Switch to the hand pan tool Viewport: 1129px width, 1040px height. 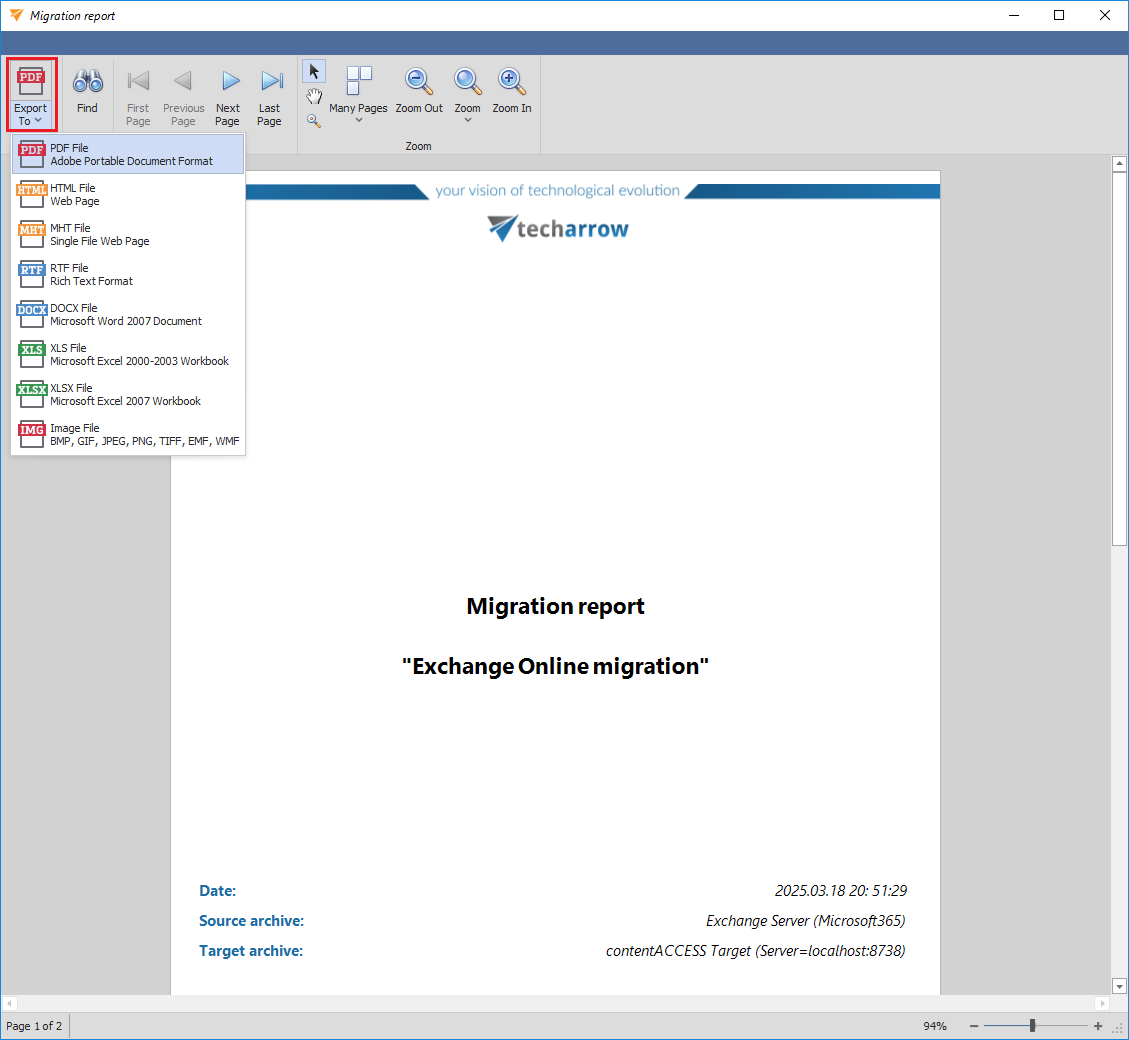click(314, 96)
